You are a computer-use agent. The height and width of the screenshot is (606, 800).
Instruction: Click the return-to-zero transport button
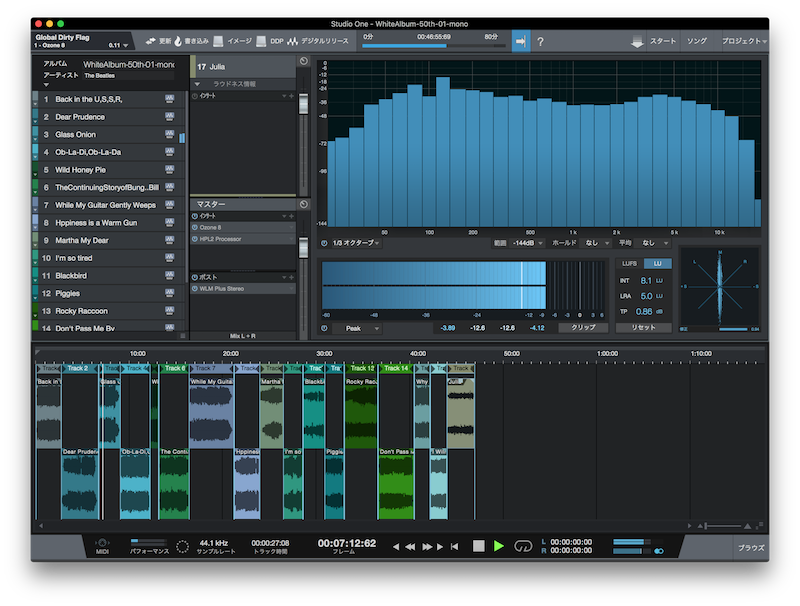click(x=454, y=547)
